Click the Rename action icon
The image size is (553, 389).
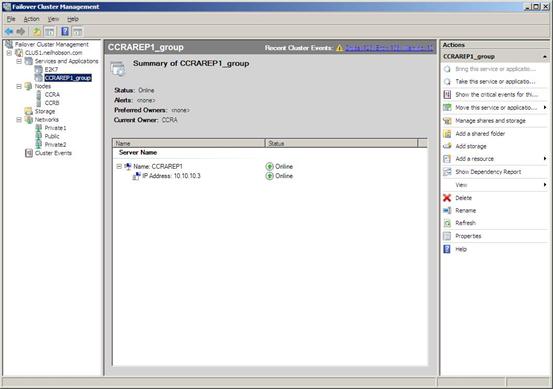[x=447, y=211]
